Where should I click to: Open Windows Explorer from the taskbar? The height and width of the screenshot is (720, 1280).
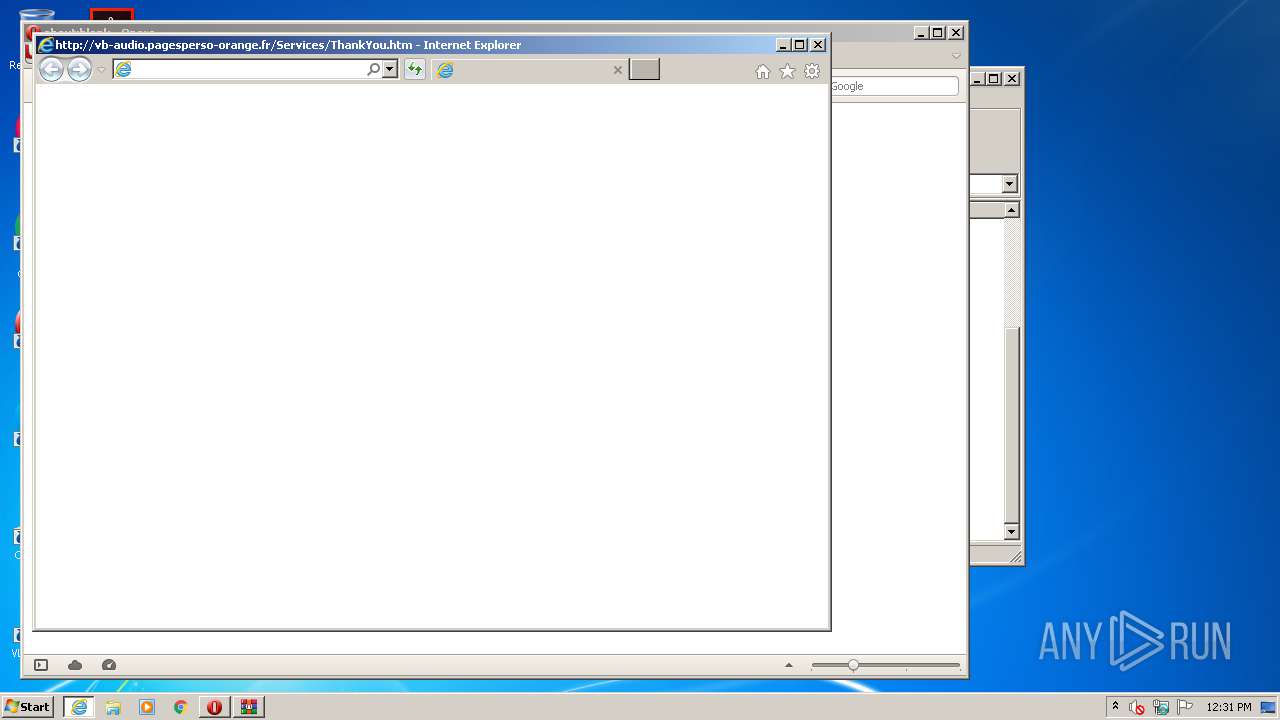coord(113,707)
